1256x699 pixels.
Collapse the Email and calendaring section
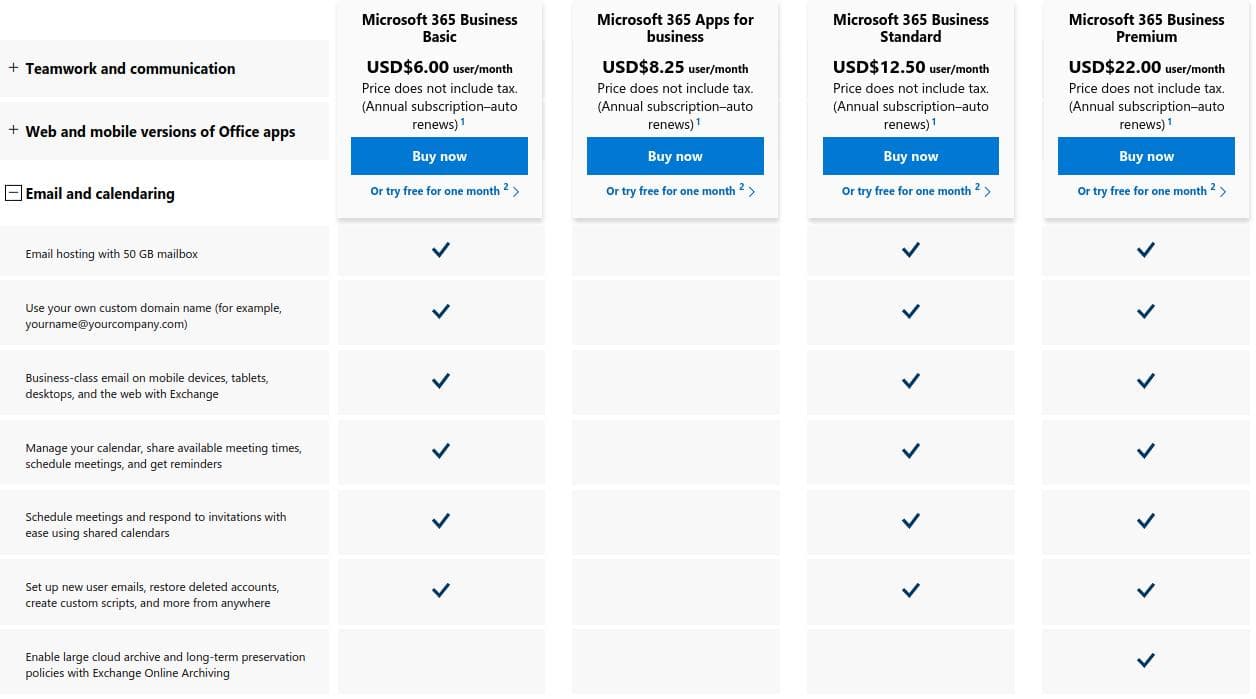coord(13,193)
